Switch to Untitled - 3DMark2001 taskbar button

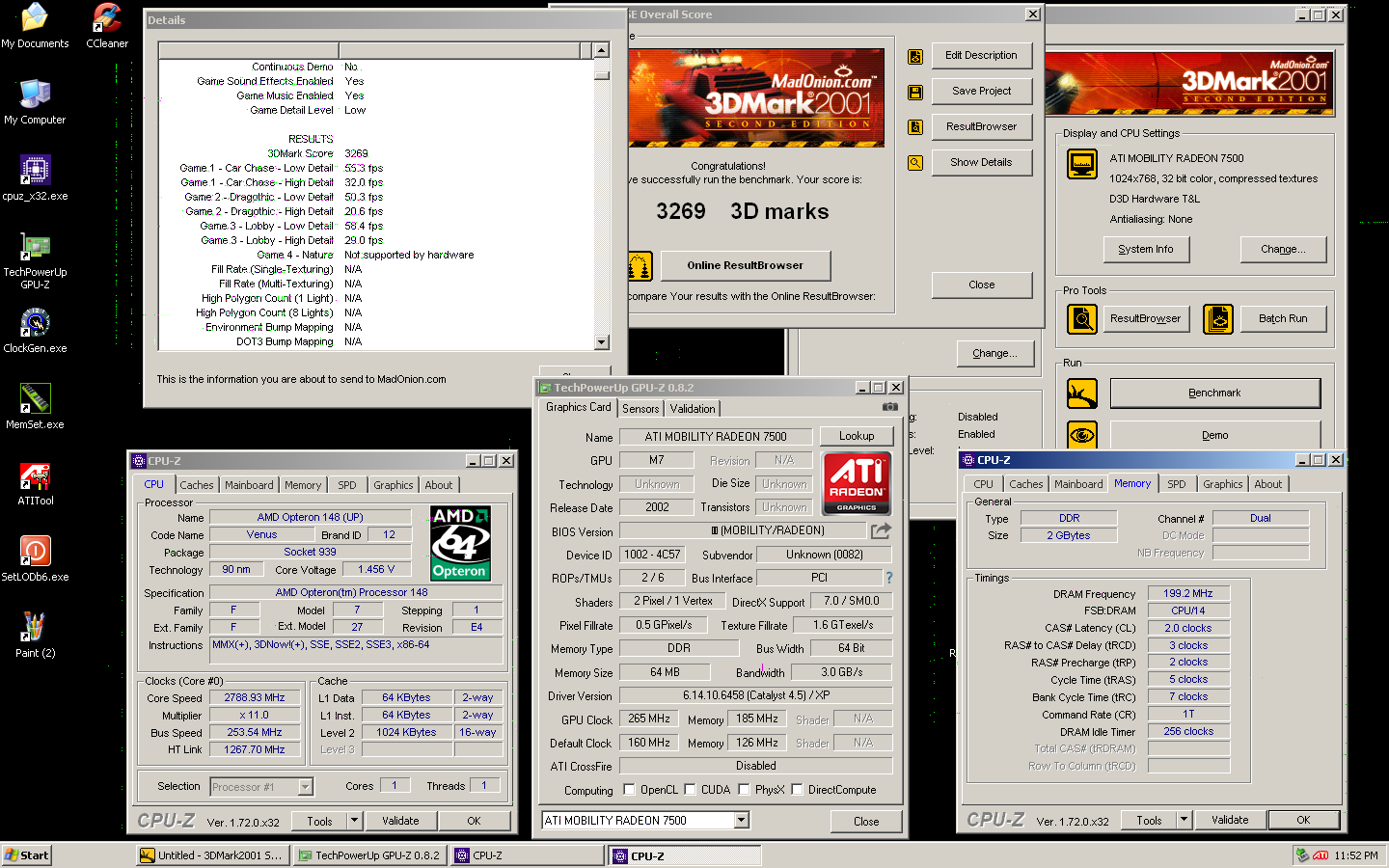tap(211, 855)
